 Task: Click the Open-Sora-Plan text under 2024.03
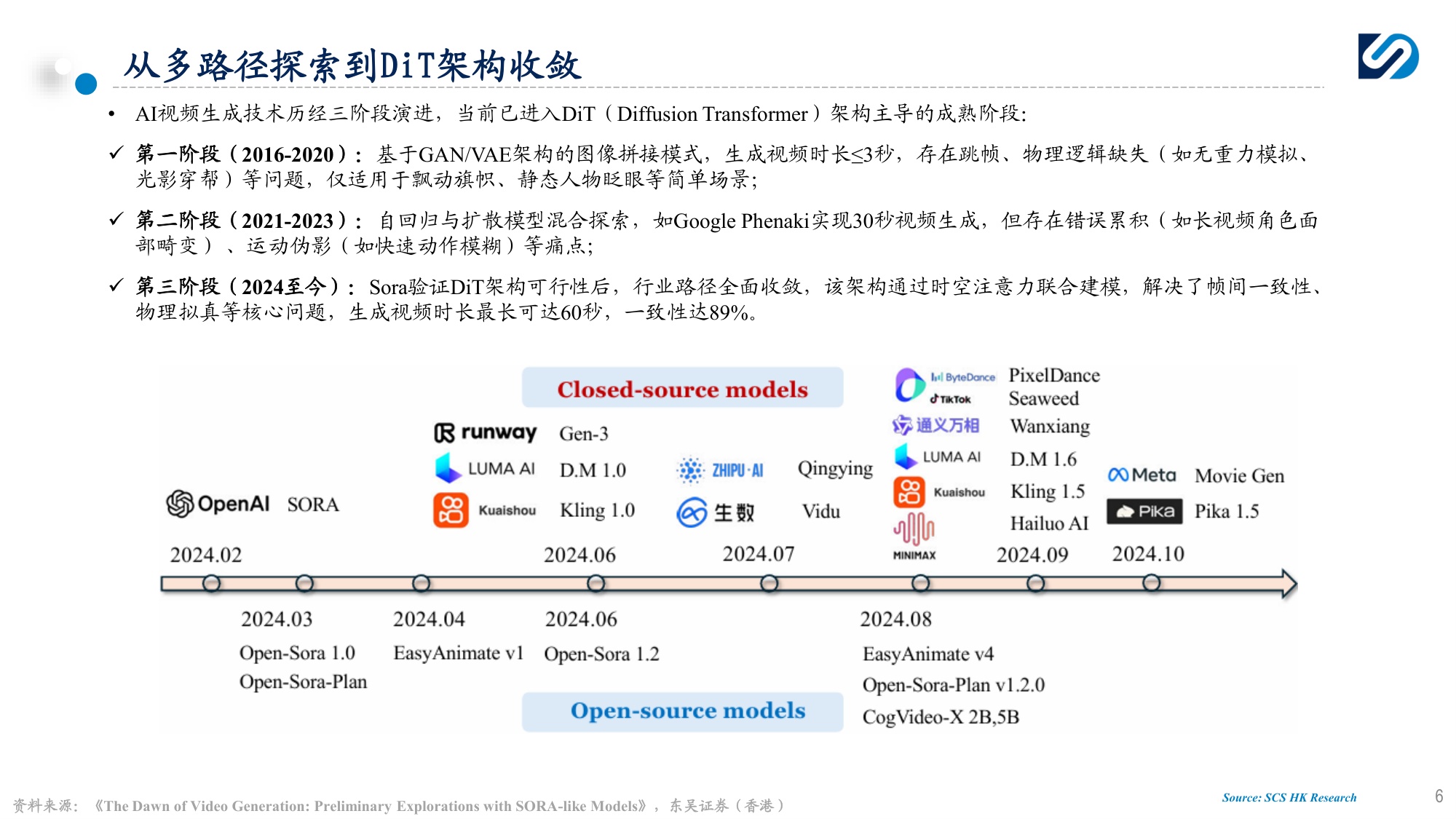click(x=303, y=683)
